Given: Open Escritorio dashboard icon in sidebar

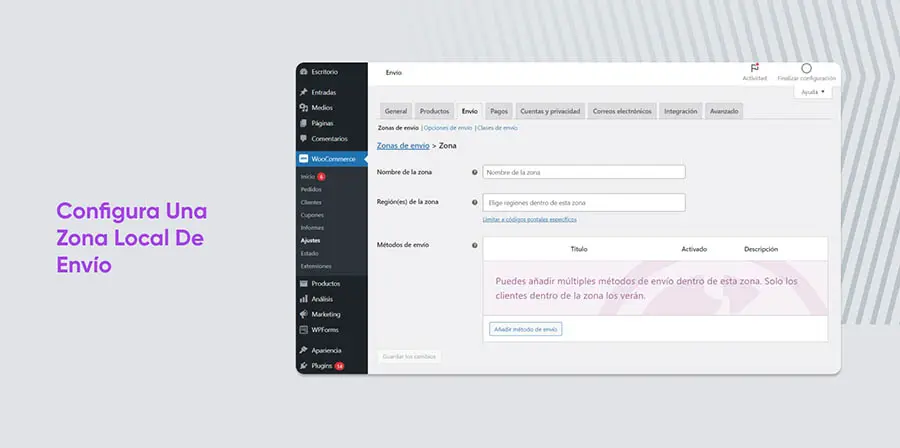Looking at the screenshot, I should point(304,72).
